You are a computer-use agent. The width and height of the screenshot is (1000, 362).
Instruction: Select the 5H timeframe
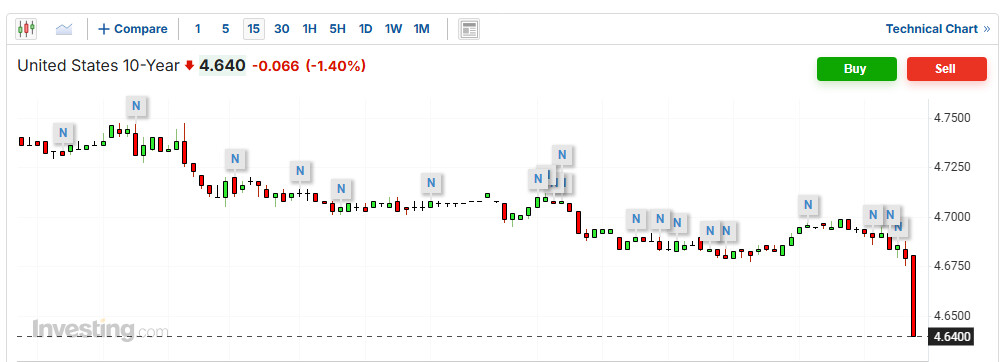tap(337, 29)
